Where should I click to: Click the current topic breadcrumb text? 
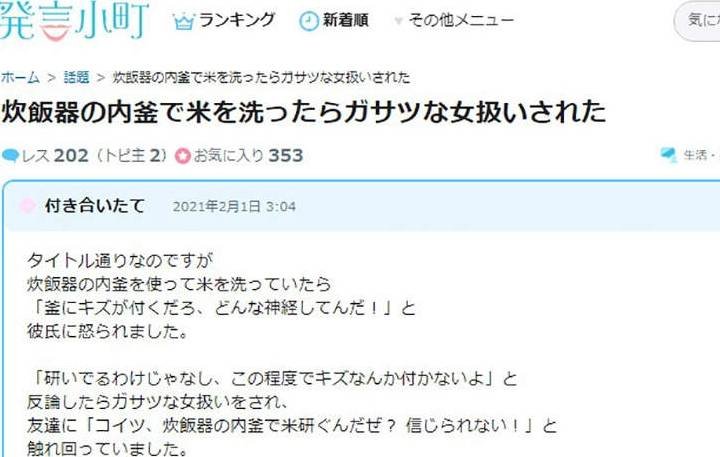tap(261, 78)
